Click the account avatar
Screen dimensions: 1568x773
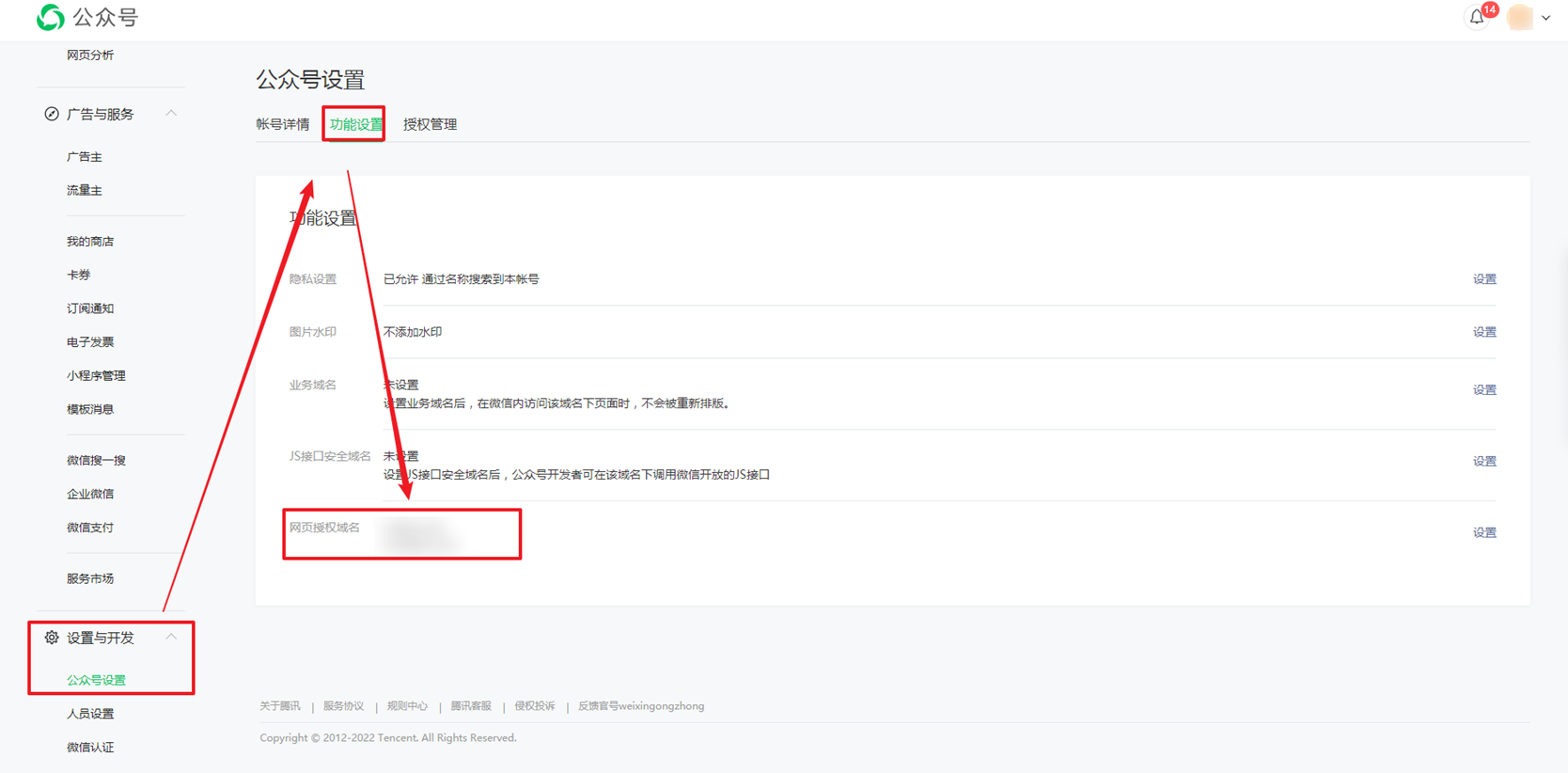(x=1519, y=17)
